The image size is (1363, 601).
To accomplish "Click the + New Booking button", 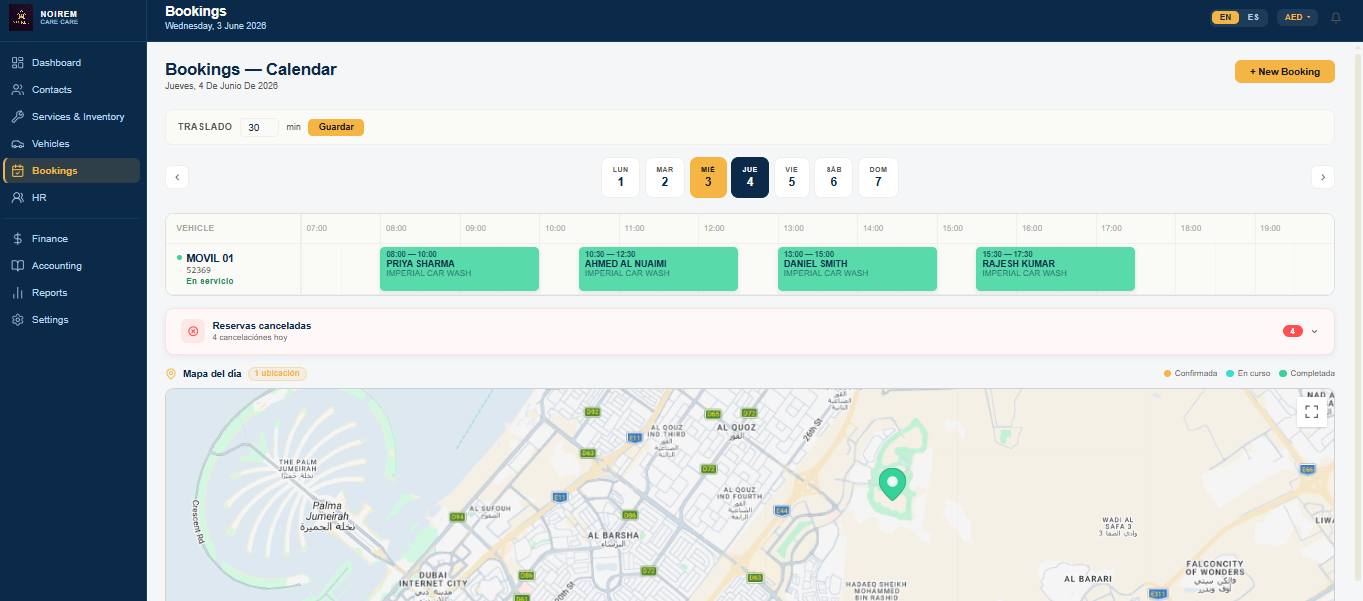I will point(1285,72).
